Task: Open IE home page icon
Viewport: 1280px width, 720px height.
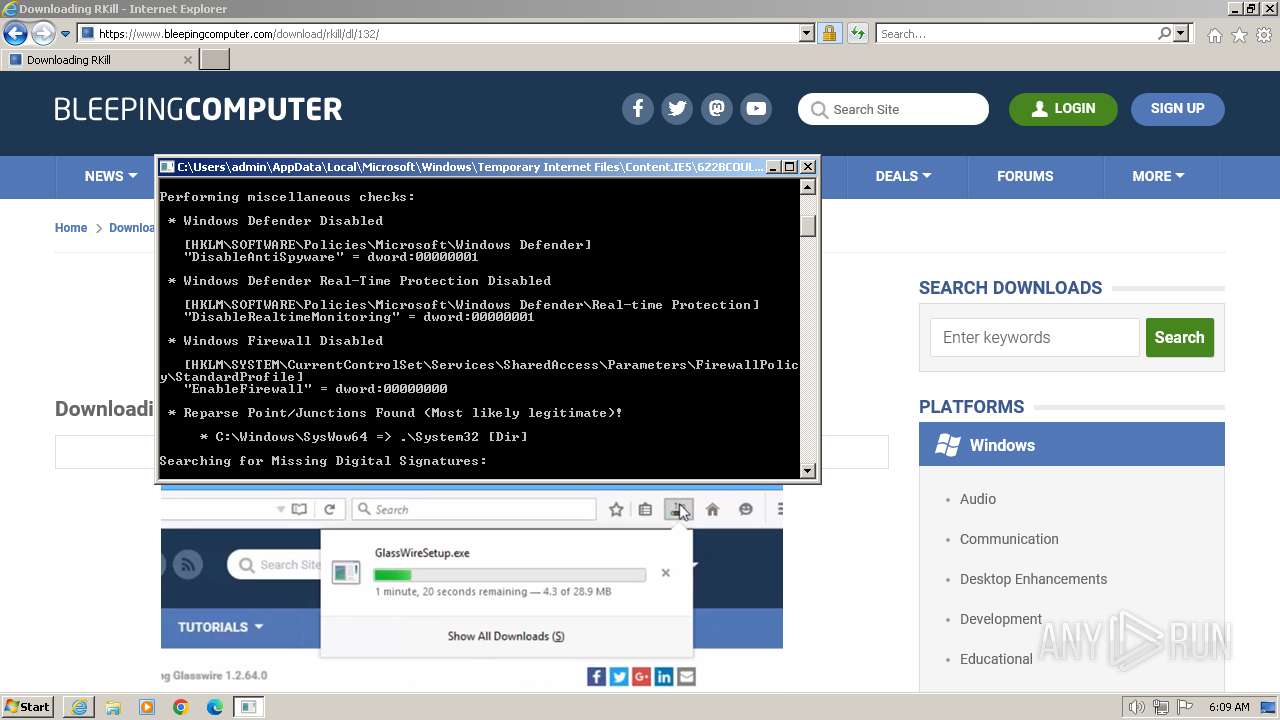Action: coord(1214,35)
